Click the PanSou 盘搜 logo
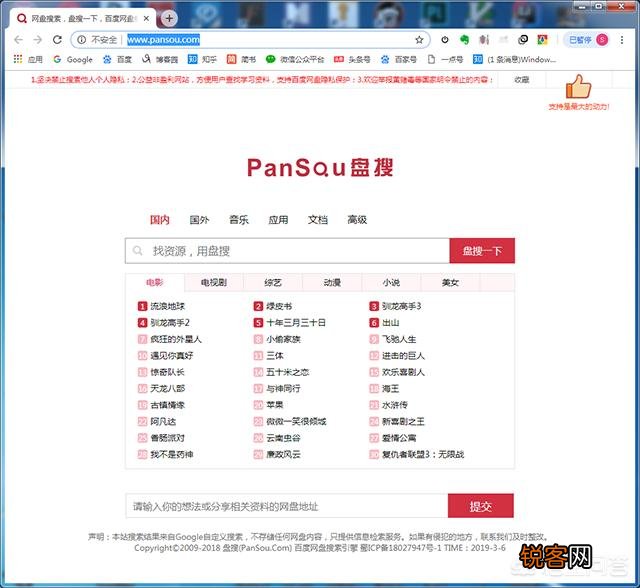 coord(320,167)
